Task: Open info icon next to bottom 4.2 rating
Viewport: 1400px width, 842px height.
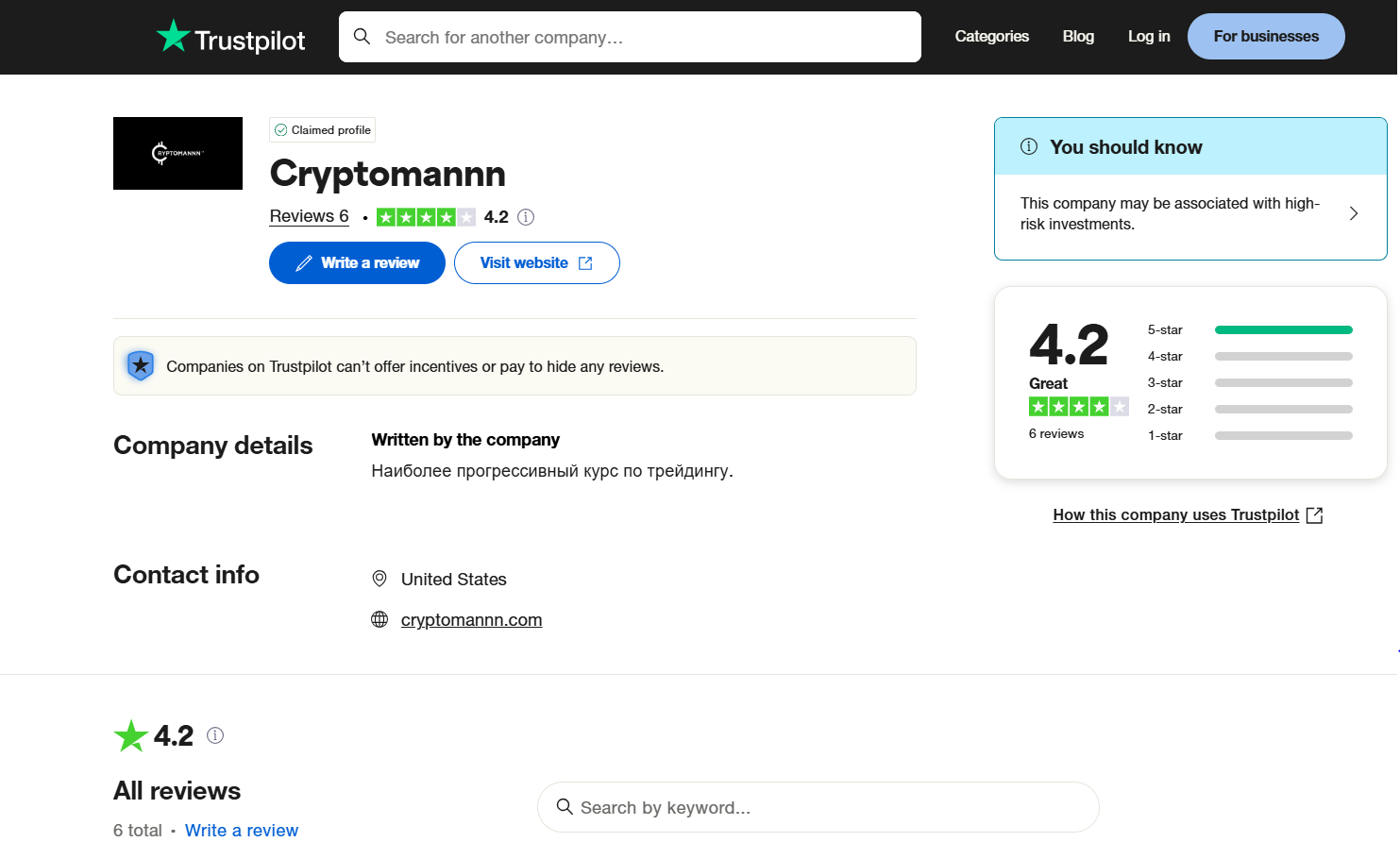Action: (215, 735)
